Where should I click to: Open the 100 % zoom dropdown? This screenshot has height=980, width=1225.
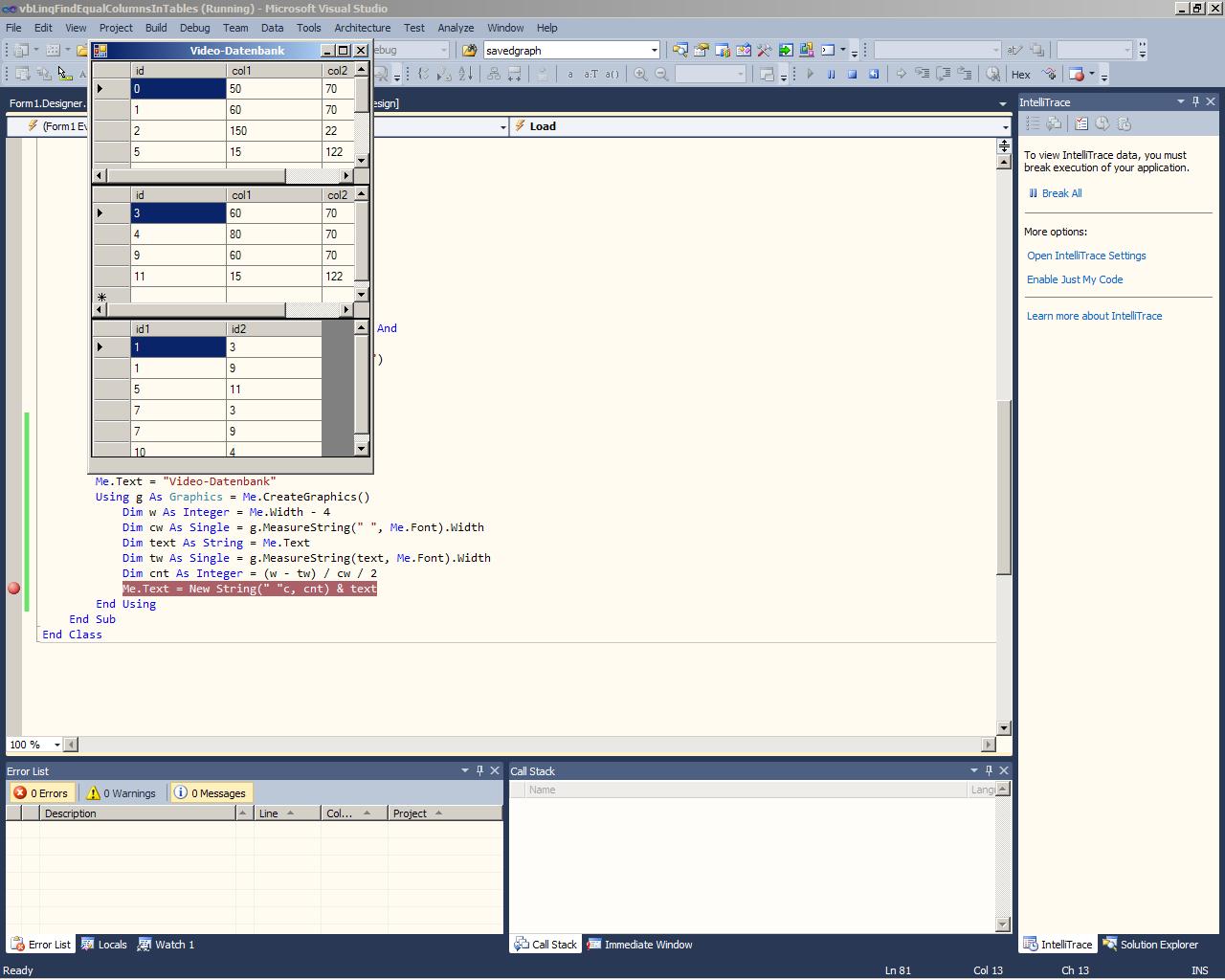tap(57, 745)
